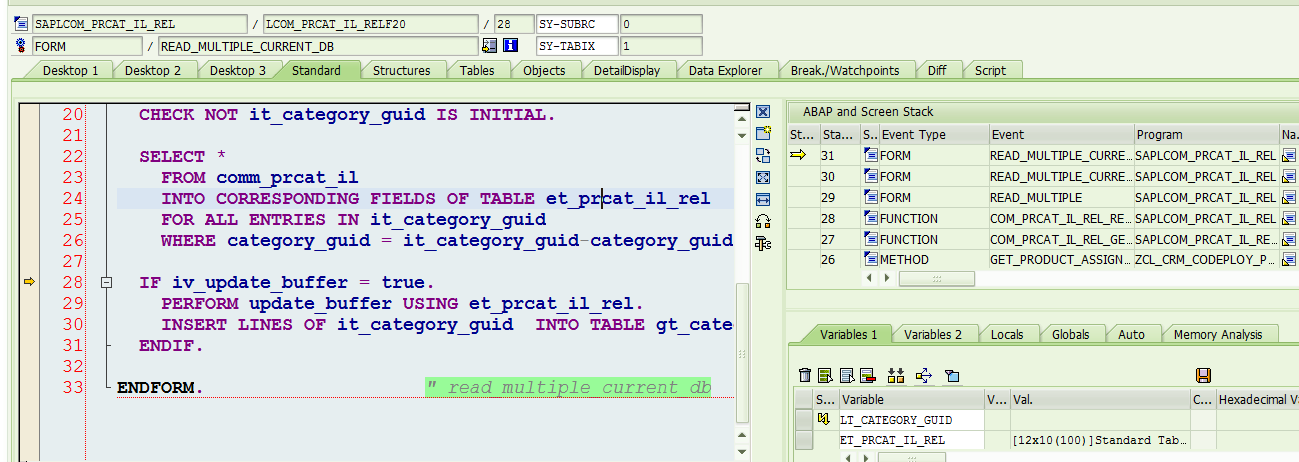Viewport: 1299px width, 462px height.
Task: Click the [12x10(100)]Standard Table value cell
Action: point(1099,440)
